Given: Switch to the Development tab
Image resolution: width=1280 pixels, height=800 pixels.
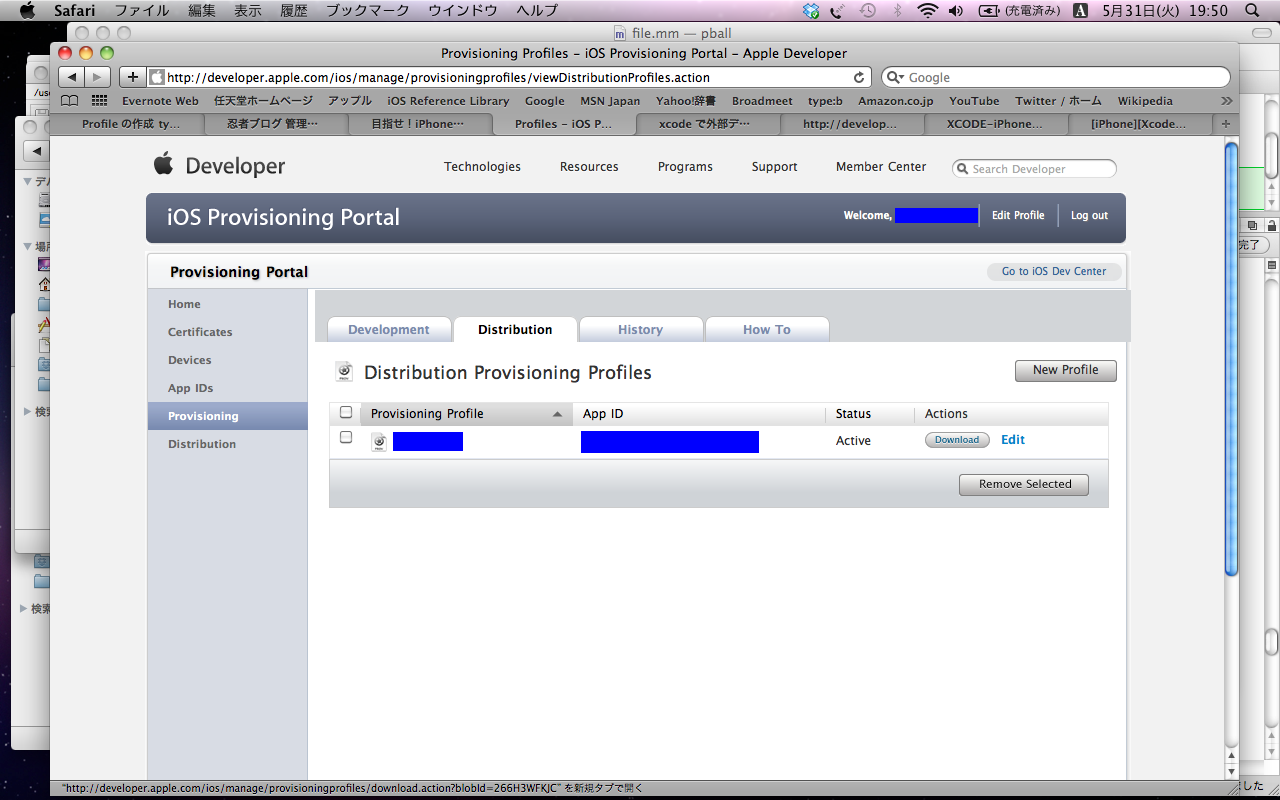Looking at the screenshot, I should coord(389,330).
